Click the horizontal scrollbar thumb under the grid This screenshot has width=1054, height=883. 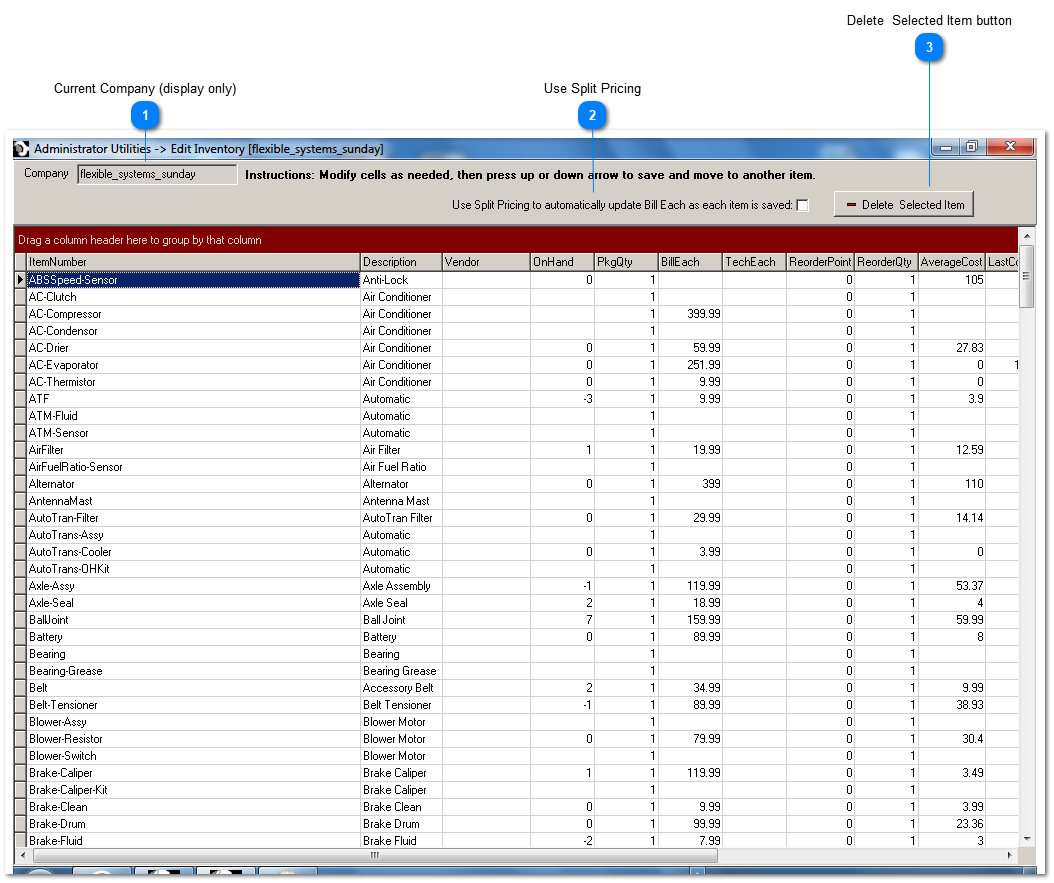tap(375, 856)
